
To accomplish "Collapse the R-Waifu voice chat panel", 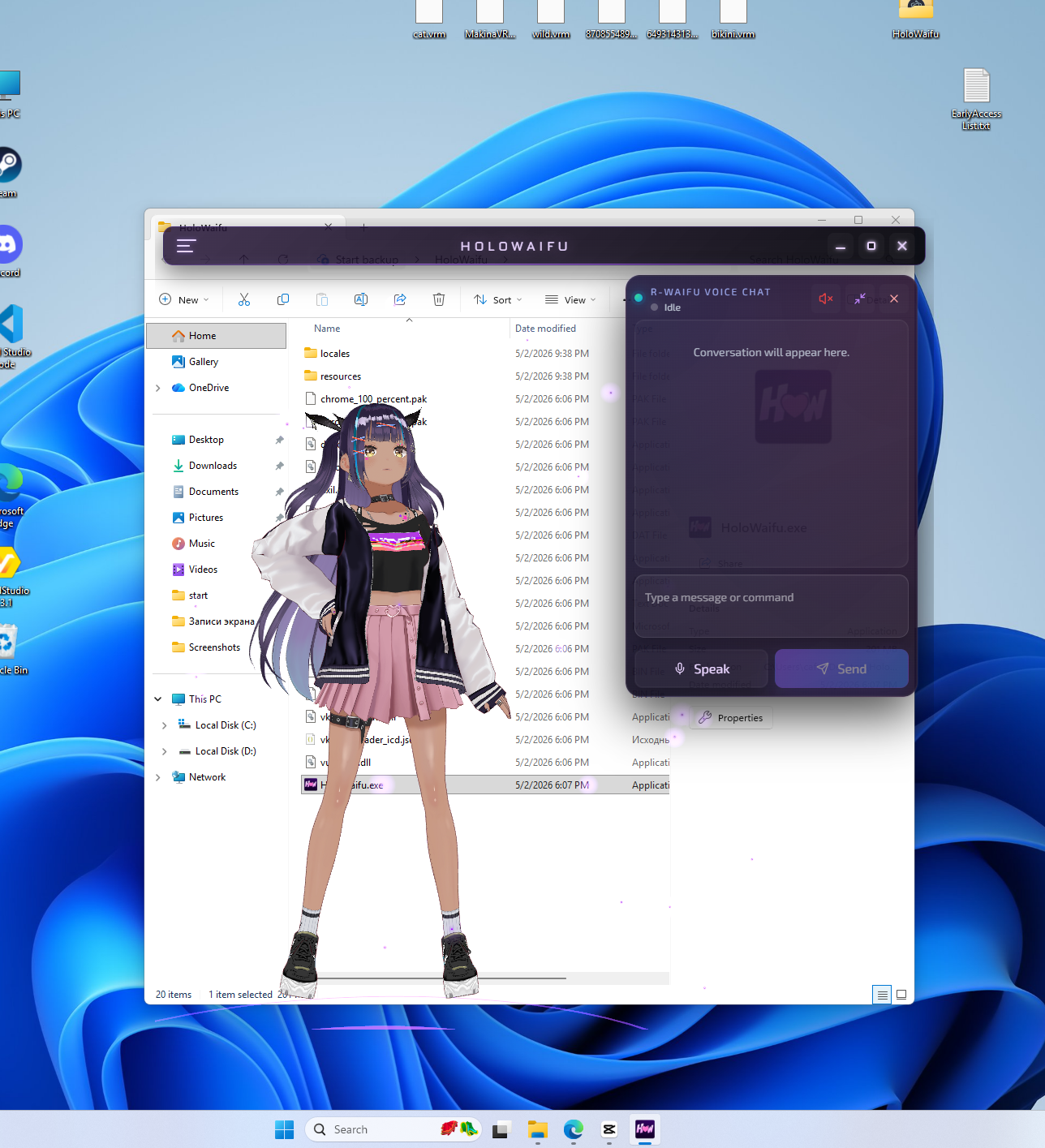I will coord(860,299).
